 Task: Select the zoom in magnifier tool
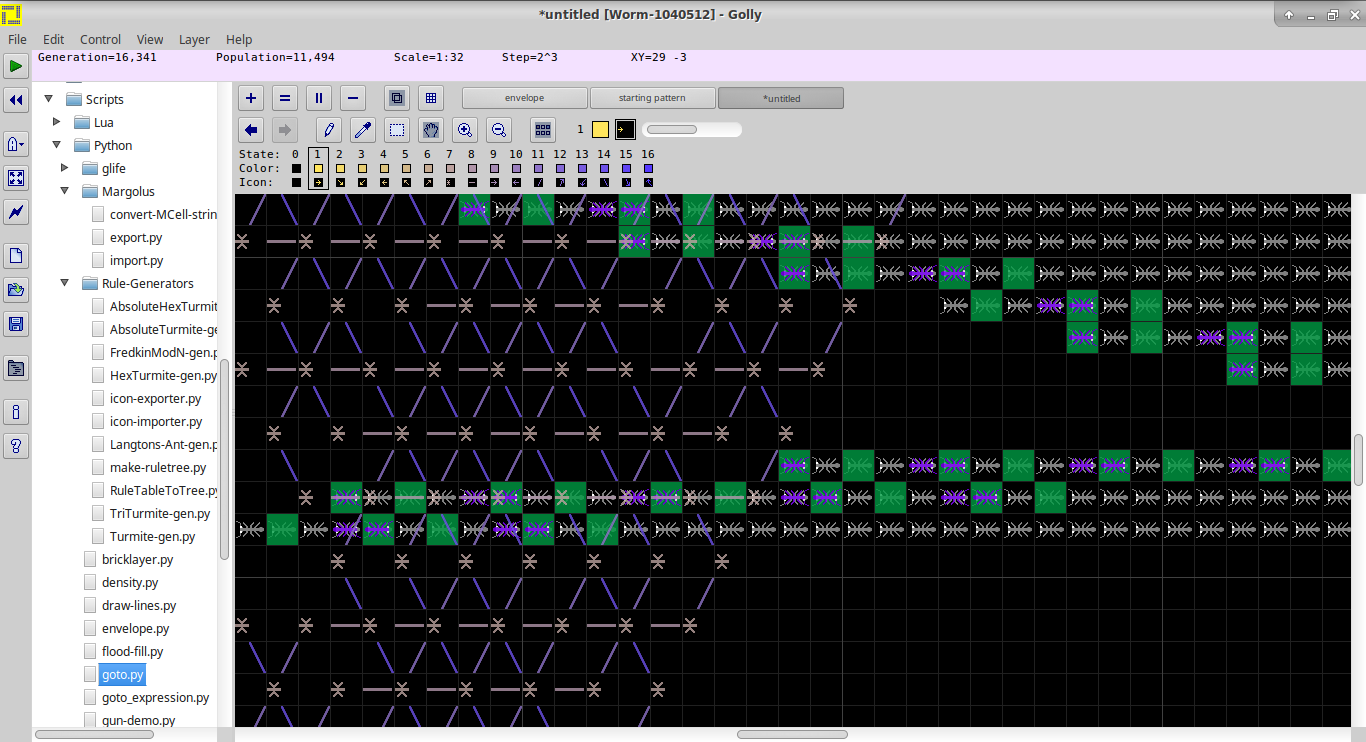465,130
